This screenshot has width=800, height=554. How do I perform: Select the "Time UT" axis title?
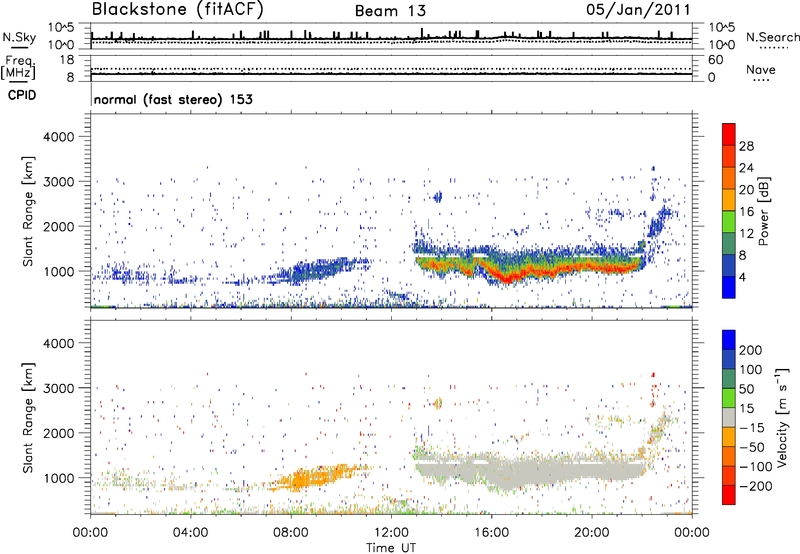point(391,548)
